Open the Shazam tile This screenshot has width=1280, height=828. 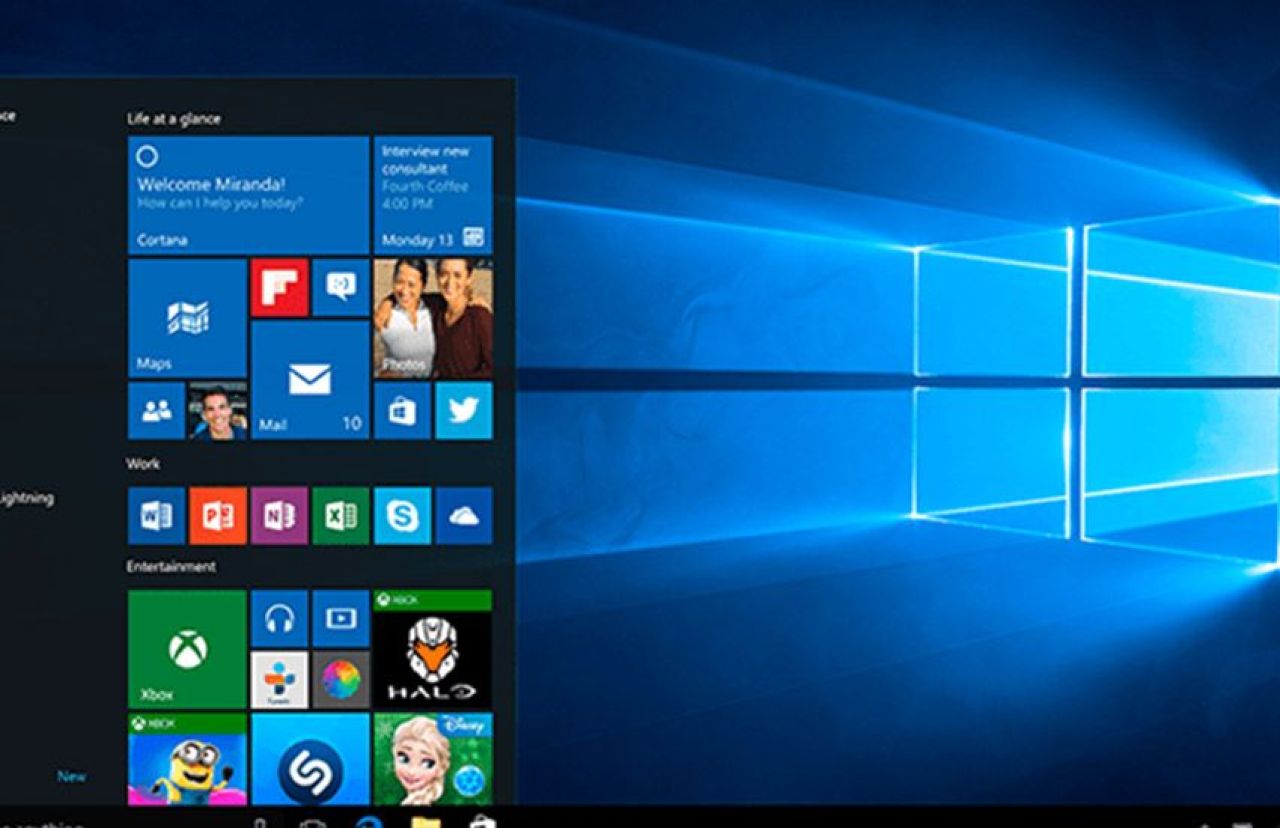[310, 758]
